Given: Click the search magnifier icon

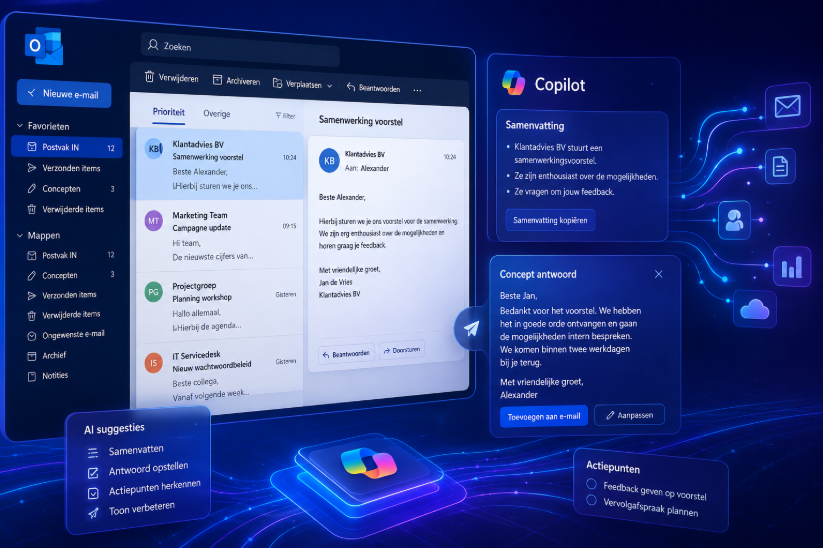Looking at the screenshot, I should (x=153, y=45).
